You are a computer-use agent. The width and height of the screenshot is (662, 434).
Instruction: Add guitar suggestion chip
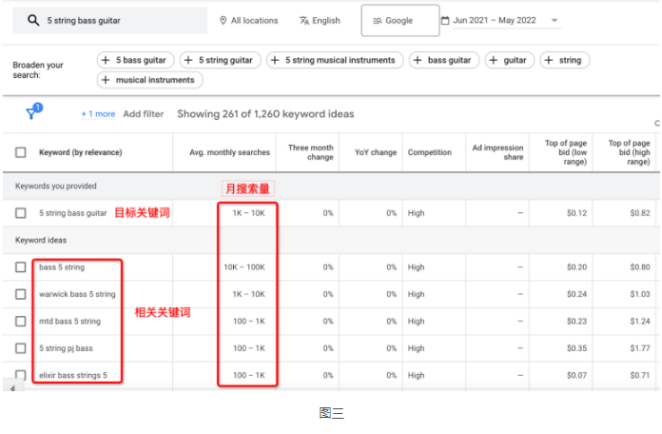(510, 60)
